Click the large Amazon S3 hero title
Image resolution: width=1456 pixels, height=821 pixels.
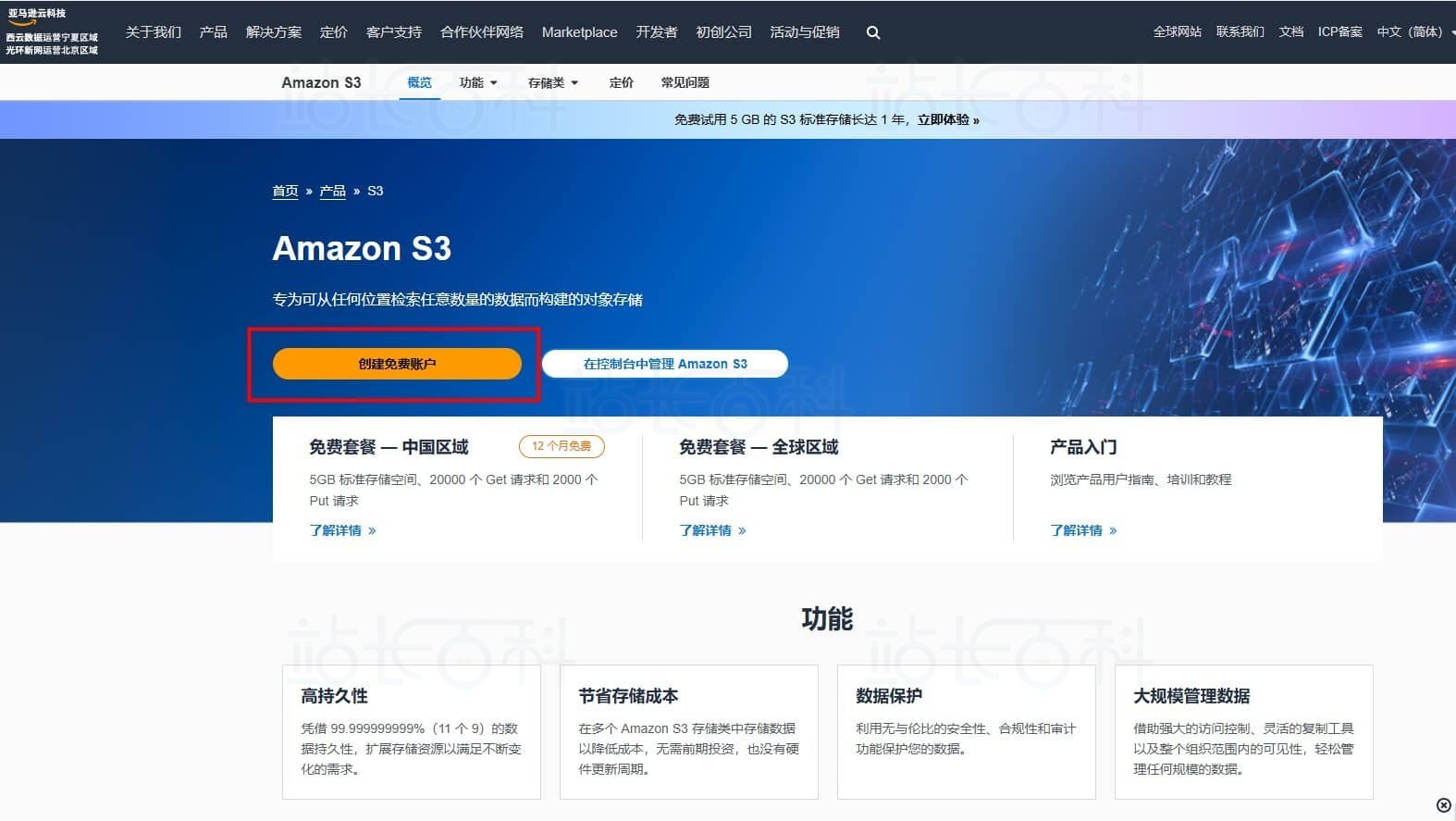click(362, 248)
